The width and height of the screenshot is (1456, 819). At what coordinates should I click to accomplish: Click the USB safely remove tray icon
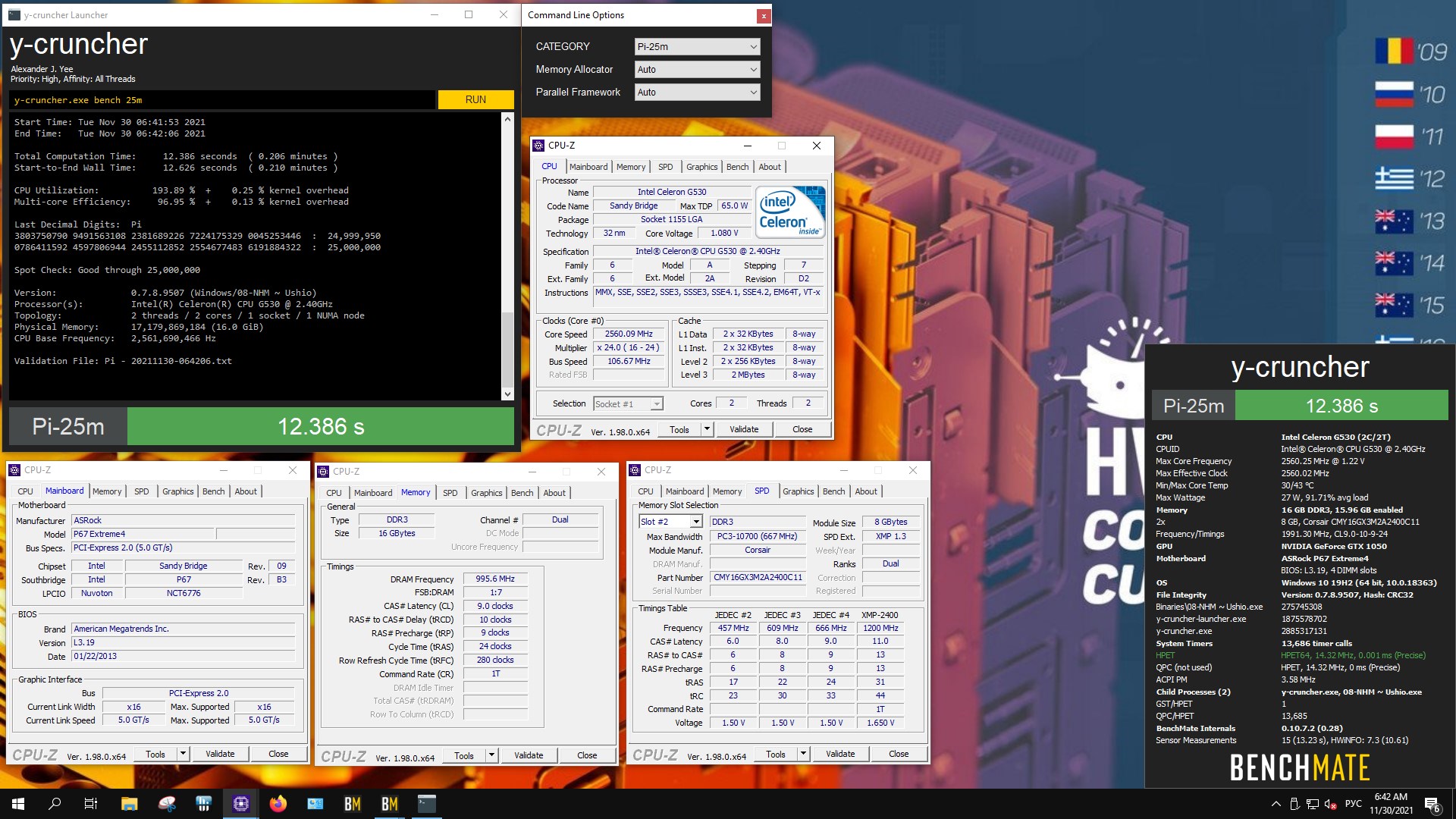pos(1294,804)
